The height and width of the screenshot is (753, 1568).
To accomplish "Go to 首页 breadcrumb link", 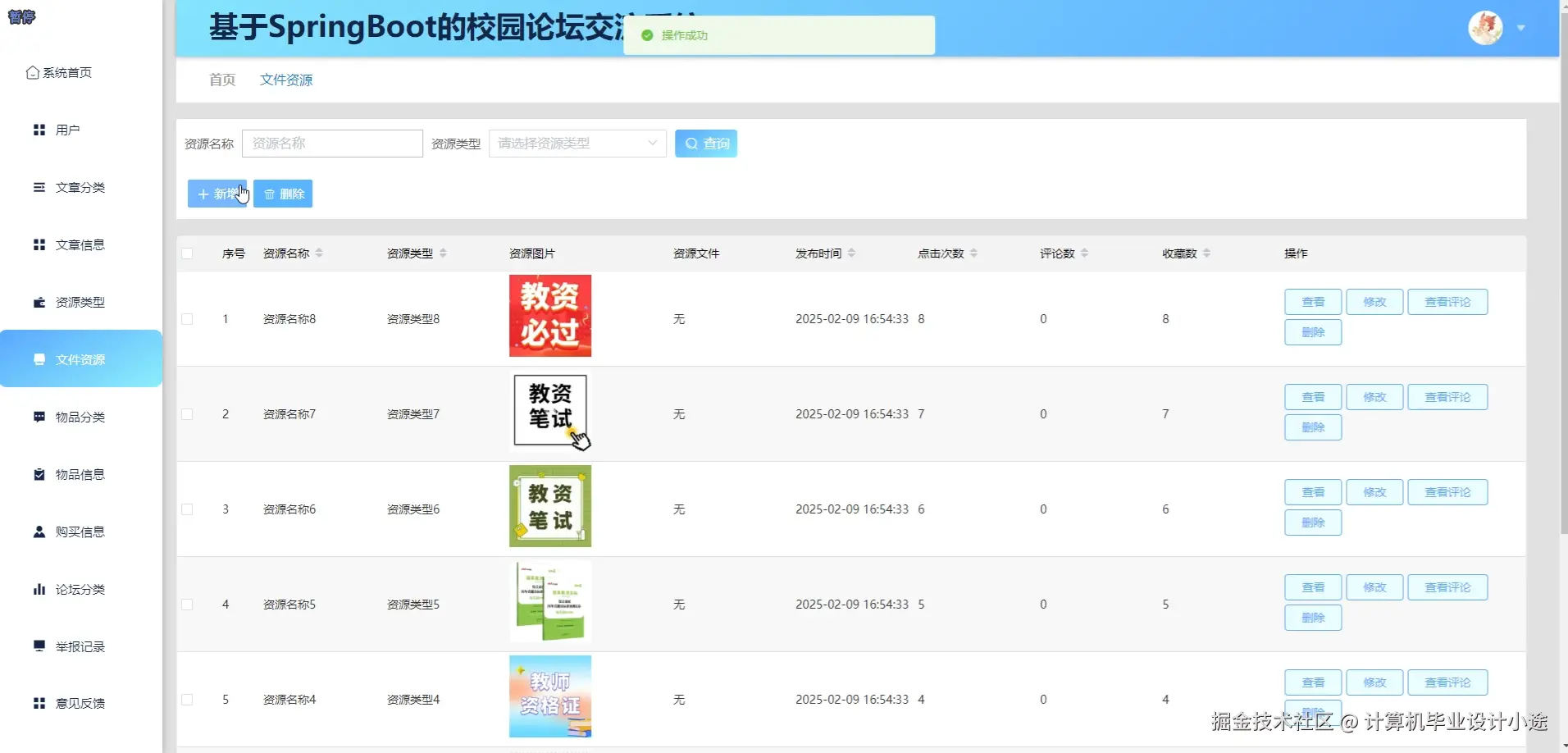I will pyautogui.click(x=222, y=80).
